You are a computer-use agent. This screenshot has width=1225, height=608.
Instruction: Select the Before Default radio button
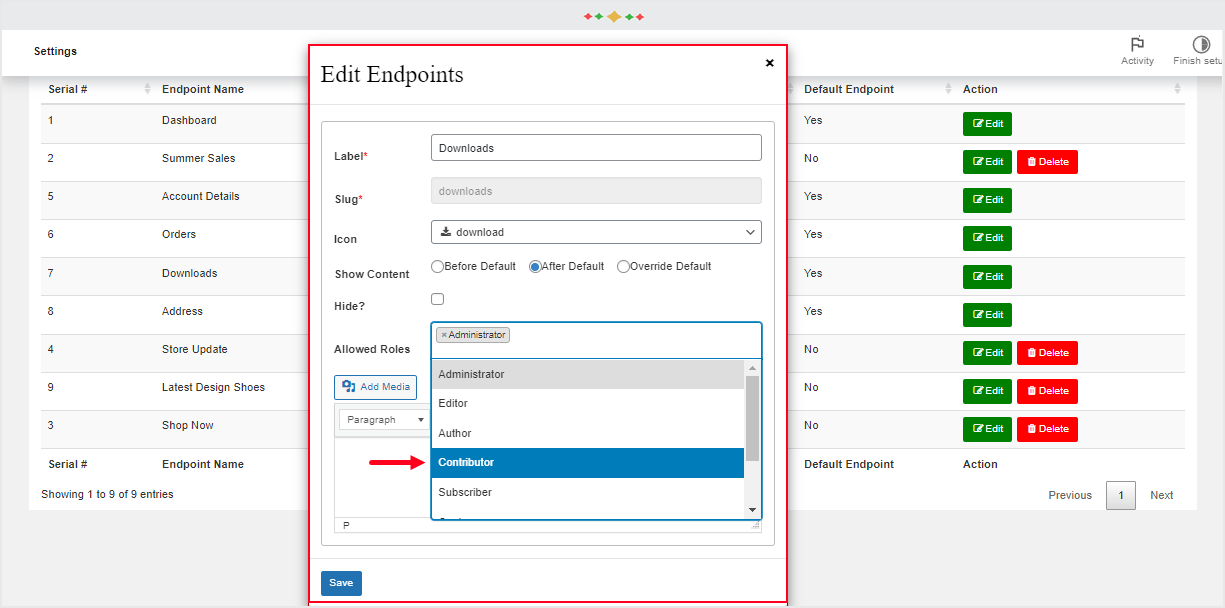438,267
